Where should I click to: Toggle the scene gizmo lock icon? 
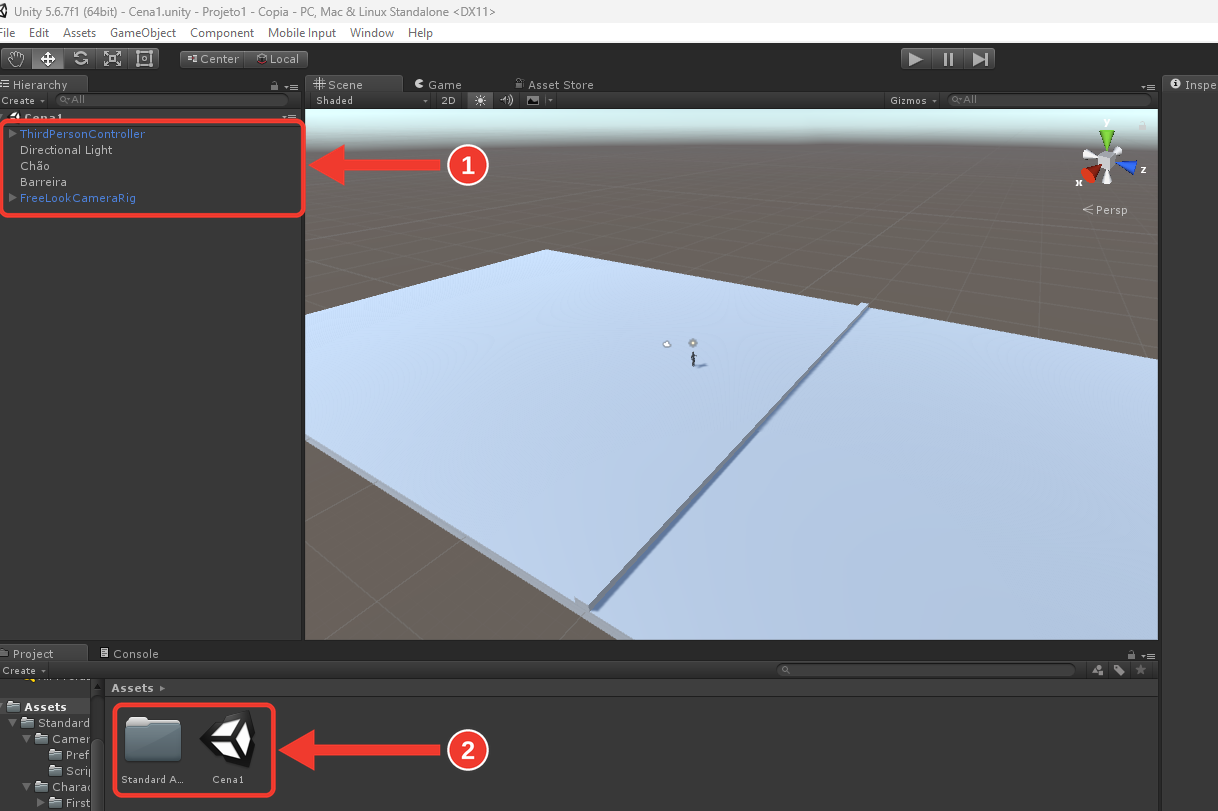[1142, 125]
